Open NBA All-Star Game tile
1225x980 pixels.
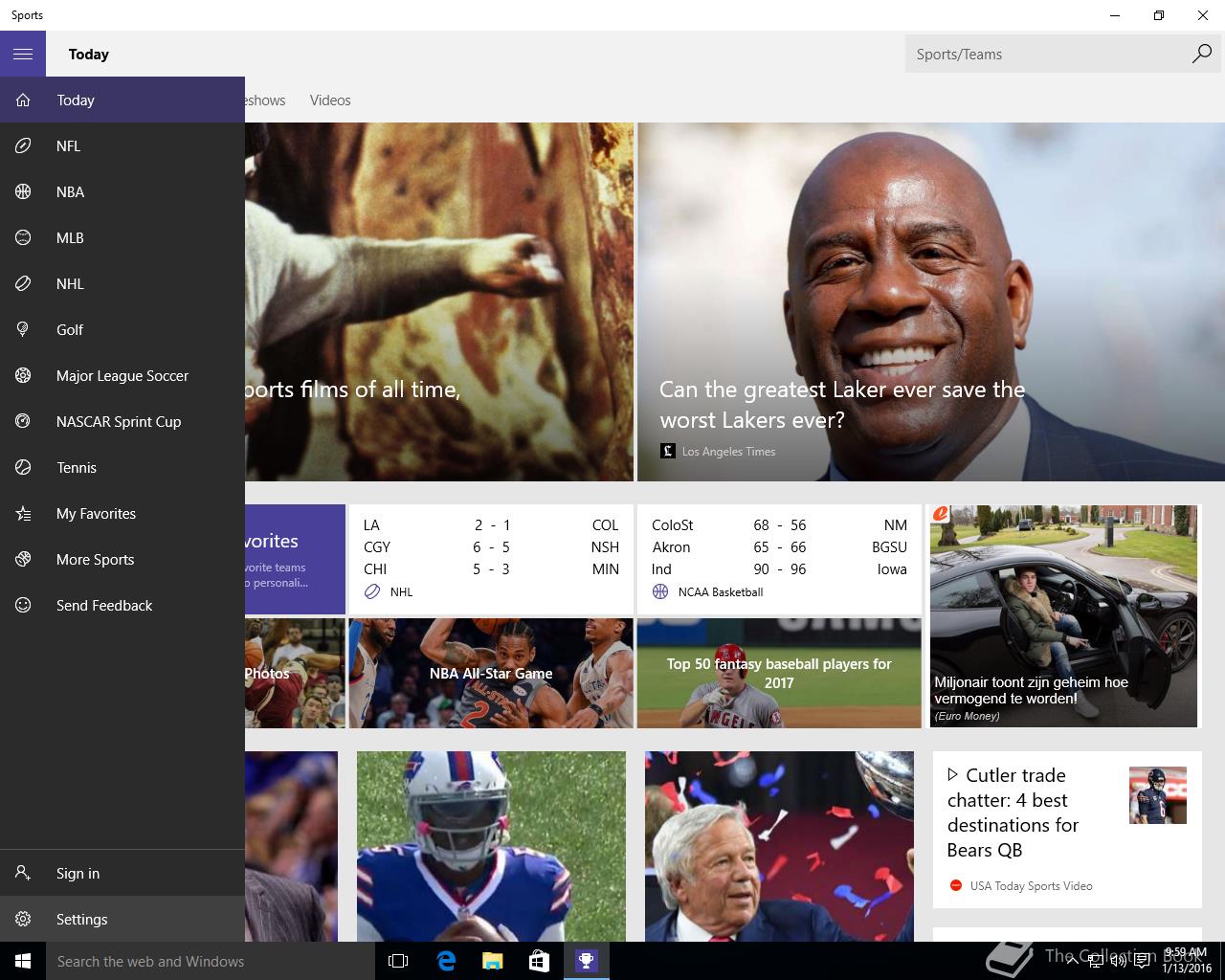click(491, 673)
